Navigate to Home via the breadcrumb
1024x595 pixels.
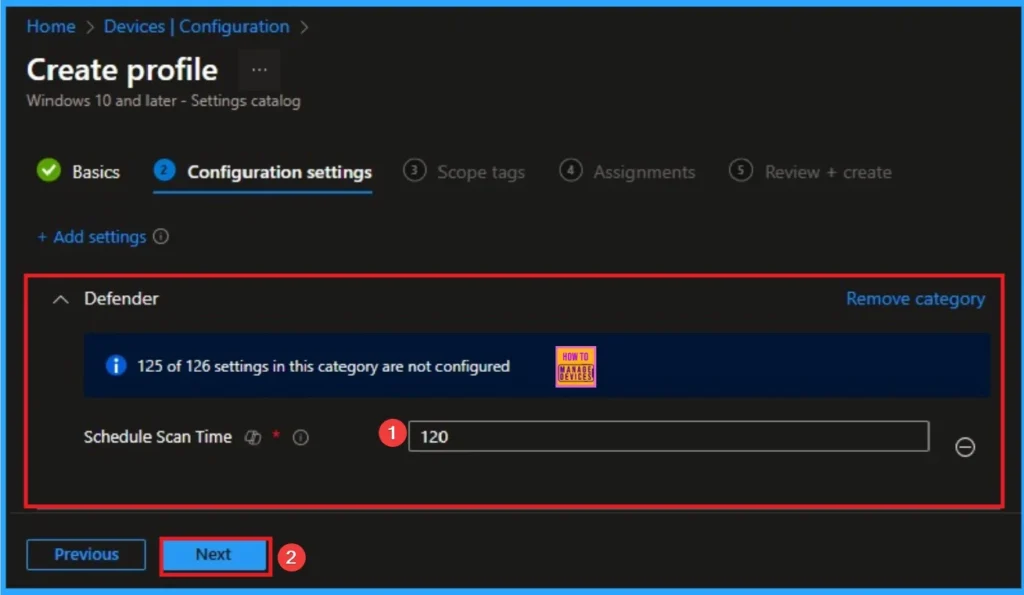(50, 26)
